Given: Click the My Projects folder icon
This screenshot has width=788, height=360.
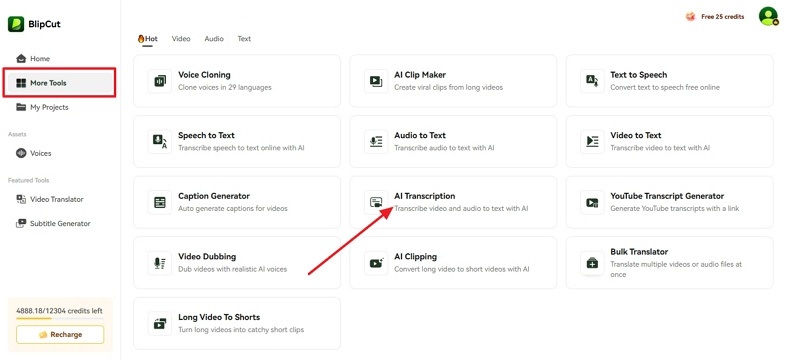Looking at the screenshot, I should point(21,107).
